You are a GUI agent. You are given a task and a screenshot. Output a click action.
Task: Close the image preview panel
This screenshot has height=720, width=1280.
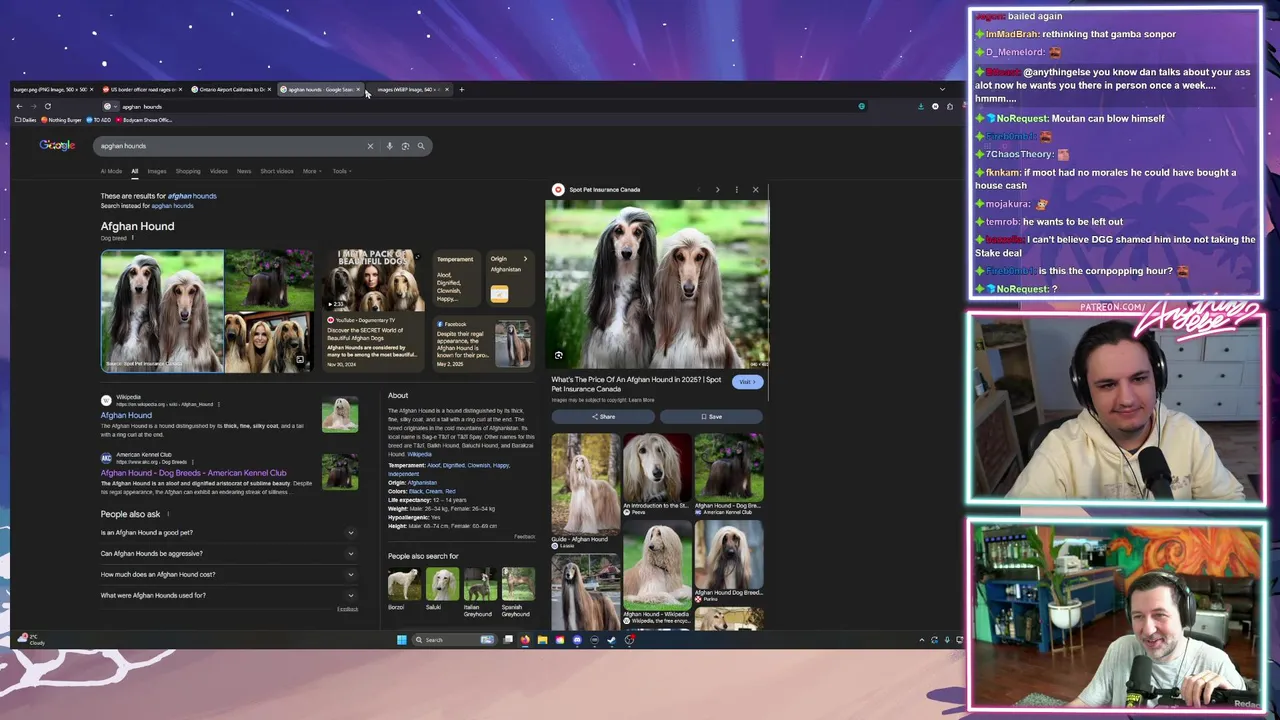[755, 189]
